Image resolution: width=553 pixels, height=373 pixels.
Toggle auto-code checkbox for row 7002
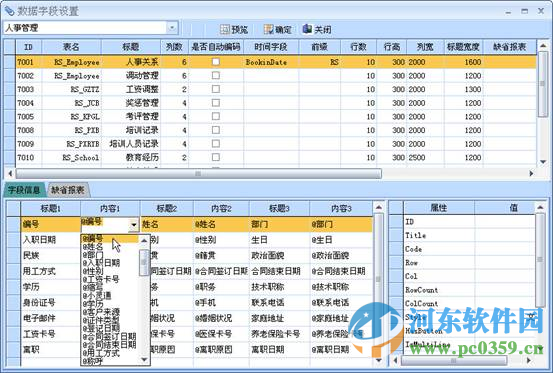click(215, 75)
